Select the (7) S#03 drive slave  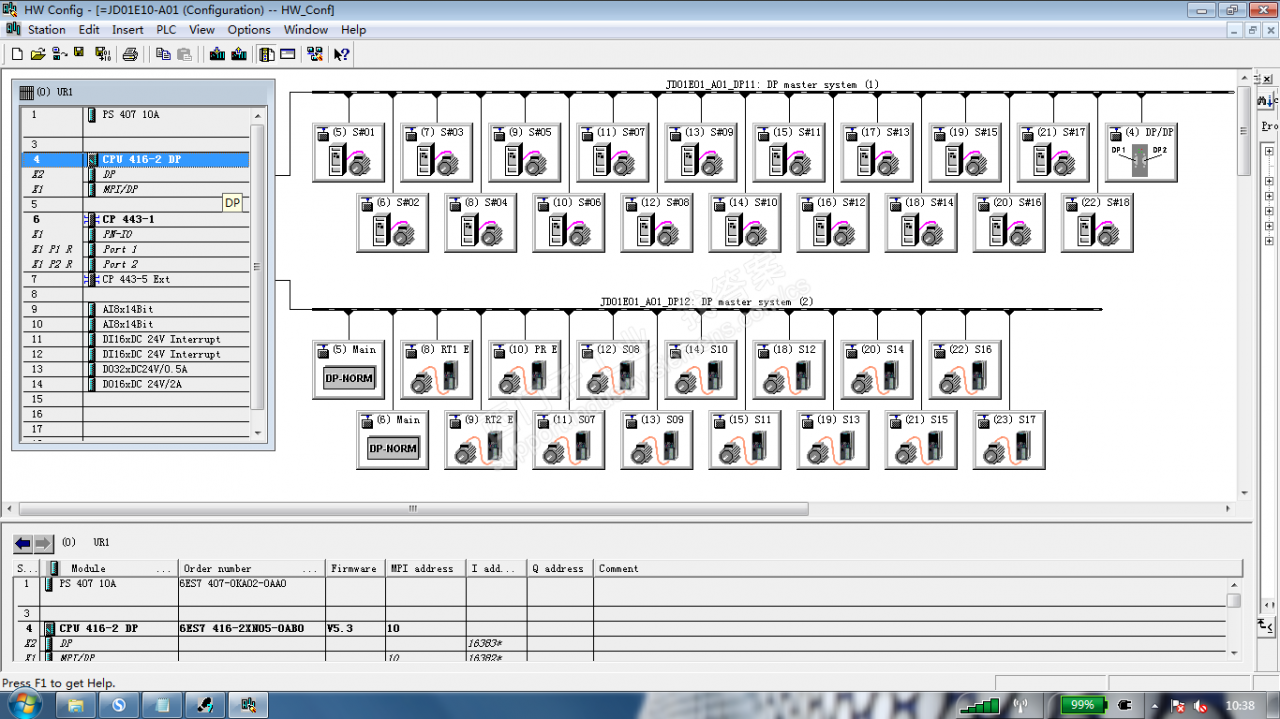[x=437, y=152]
